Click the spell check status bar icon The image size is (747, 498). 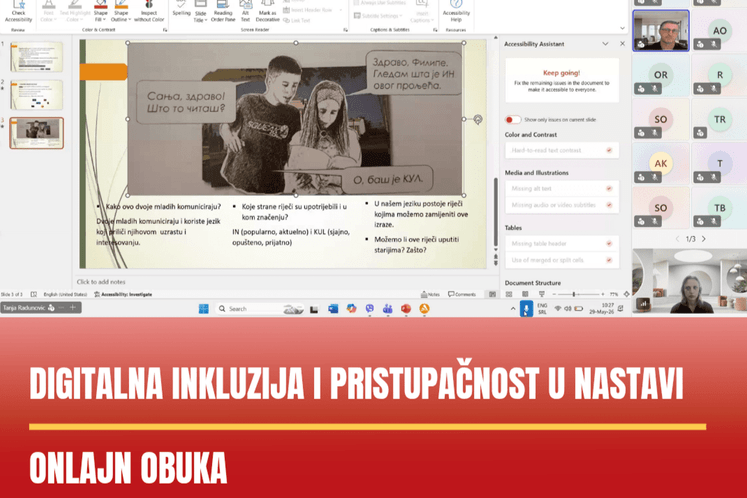click(x=33, y=295)
